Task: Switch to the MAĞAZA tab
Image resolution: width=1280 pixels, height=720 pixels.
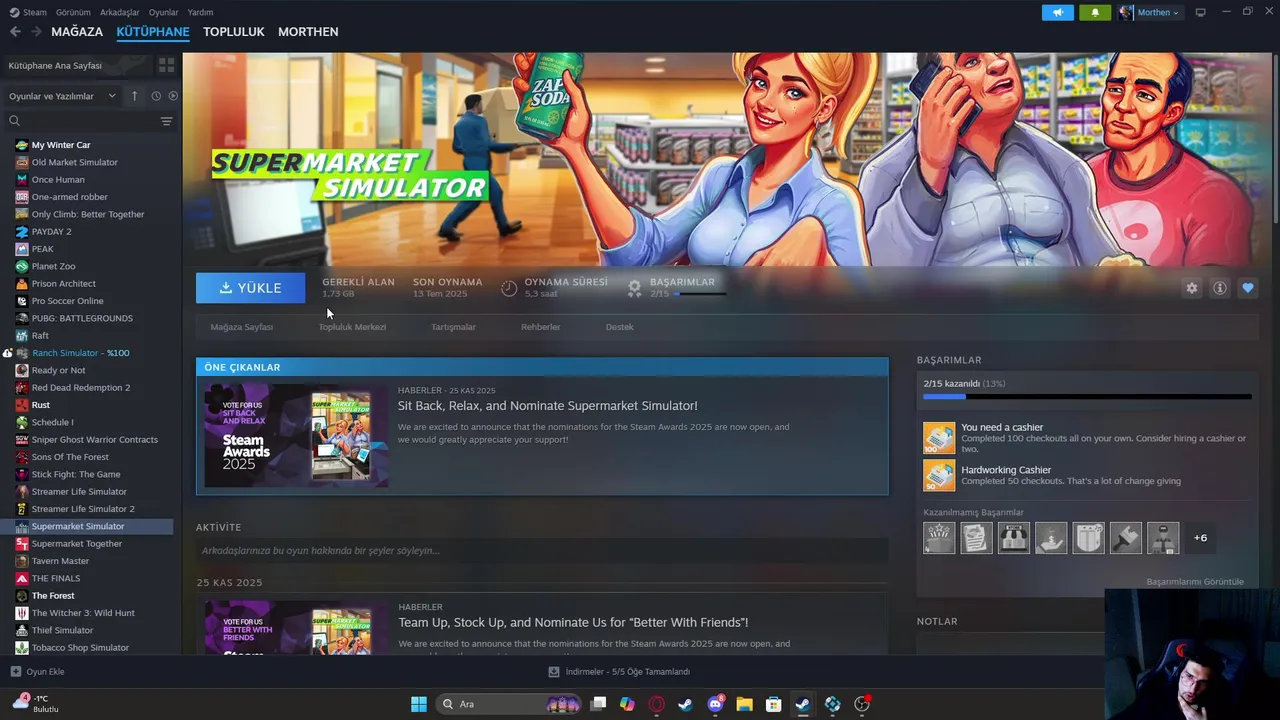Action: click(77, 32)
